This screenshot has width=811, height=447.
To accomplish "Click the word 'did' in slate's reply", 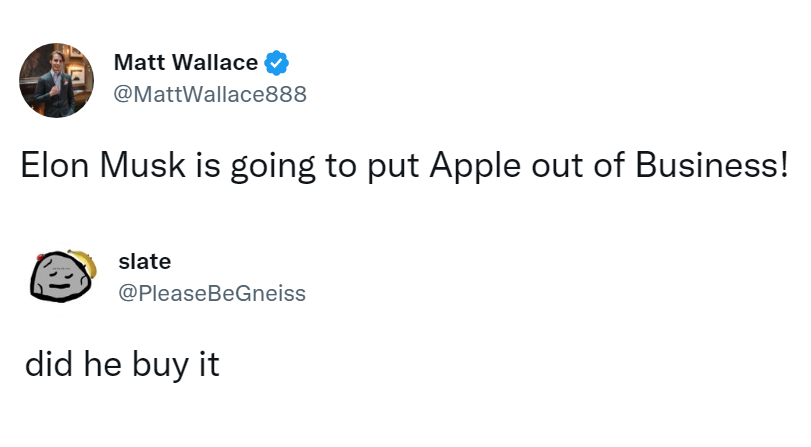I will point(48,363).
